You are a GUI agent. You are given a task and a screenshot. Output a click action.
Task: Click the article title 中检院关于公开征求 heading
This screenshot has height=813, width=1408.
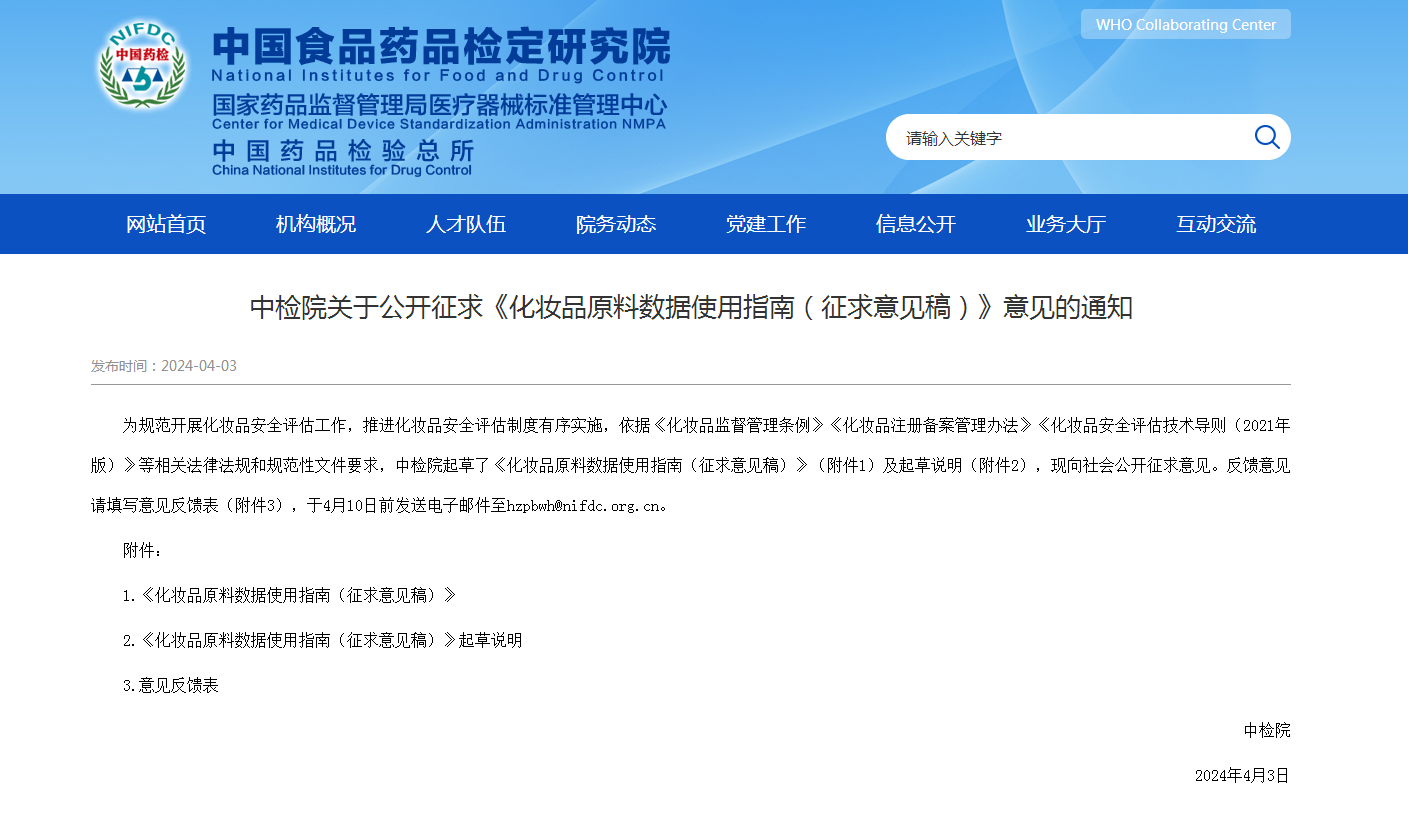tap(691, 307)
